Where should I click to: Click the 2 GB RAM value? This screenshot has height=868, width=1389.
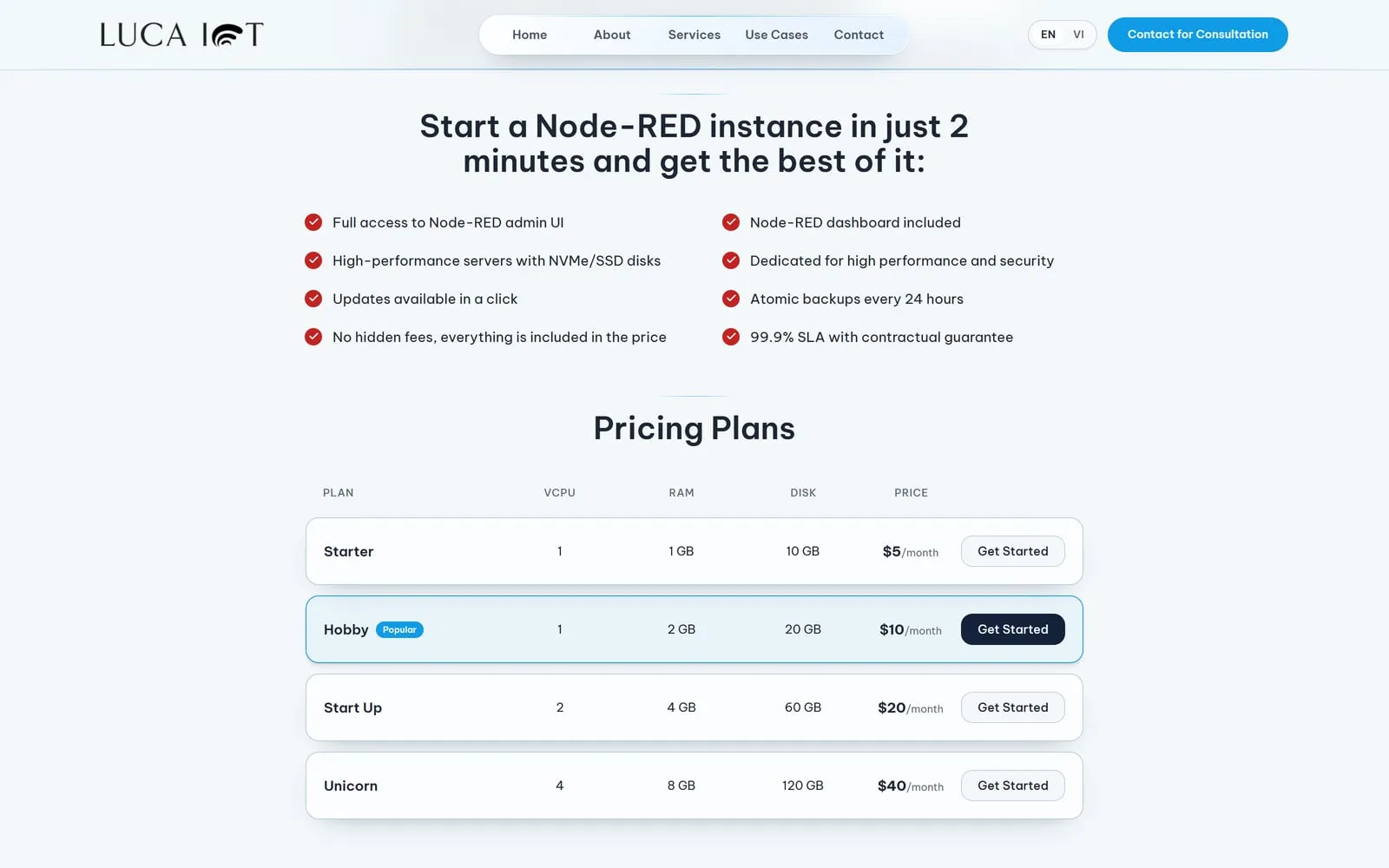click(x=681, y=629)
